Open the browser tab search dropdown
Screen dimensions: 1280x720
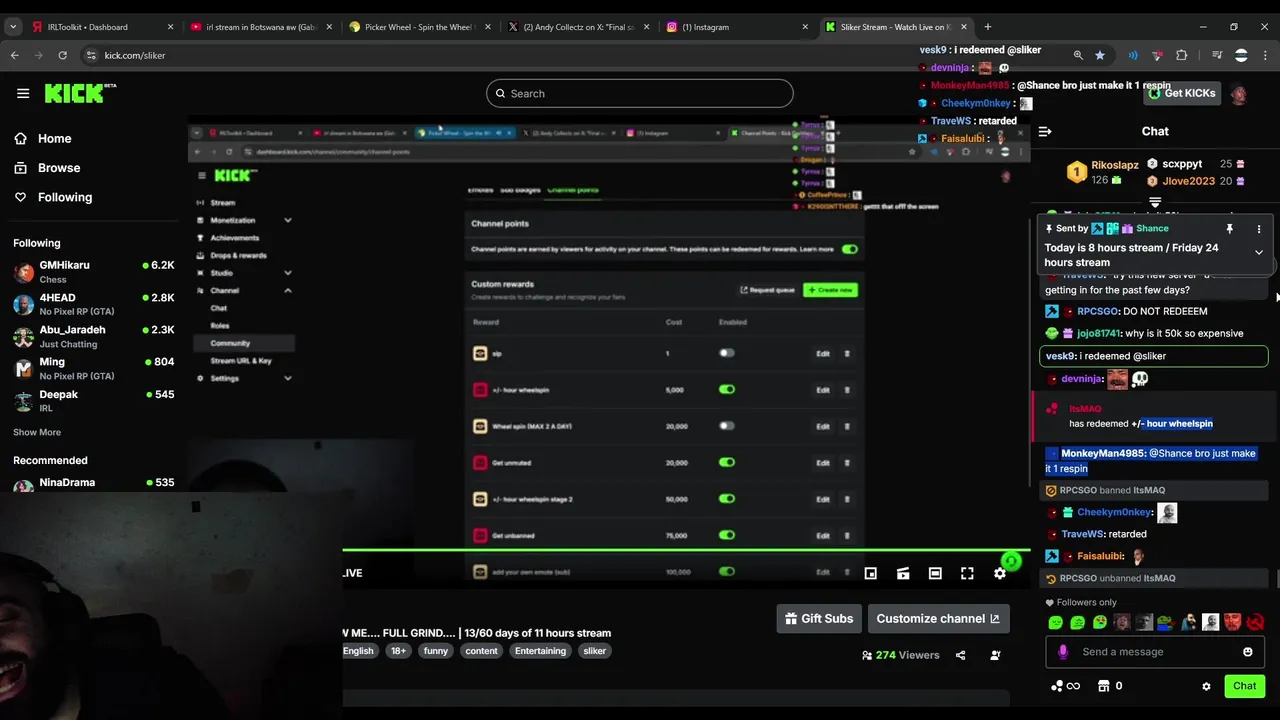coord(13,27)
